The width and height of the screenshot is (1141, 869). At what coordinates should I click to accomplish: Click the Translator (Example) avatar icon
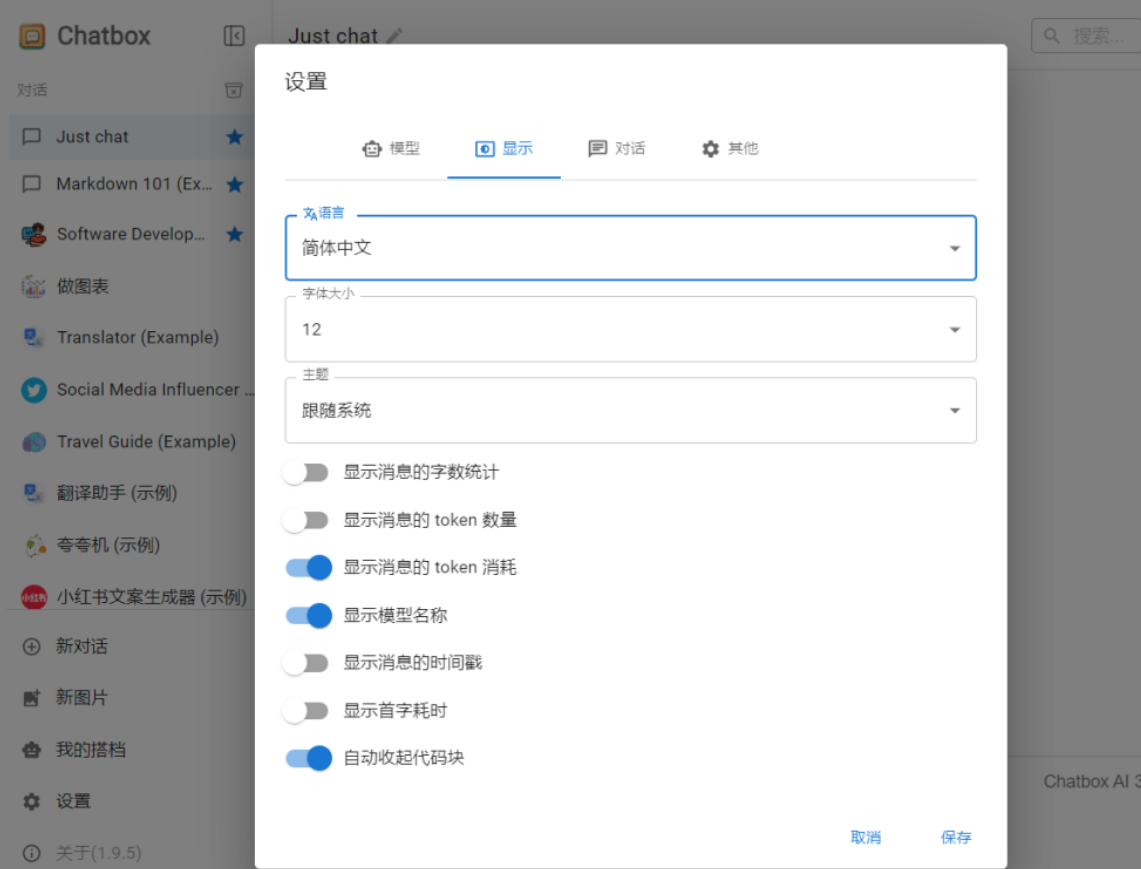[33, 338]
